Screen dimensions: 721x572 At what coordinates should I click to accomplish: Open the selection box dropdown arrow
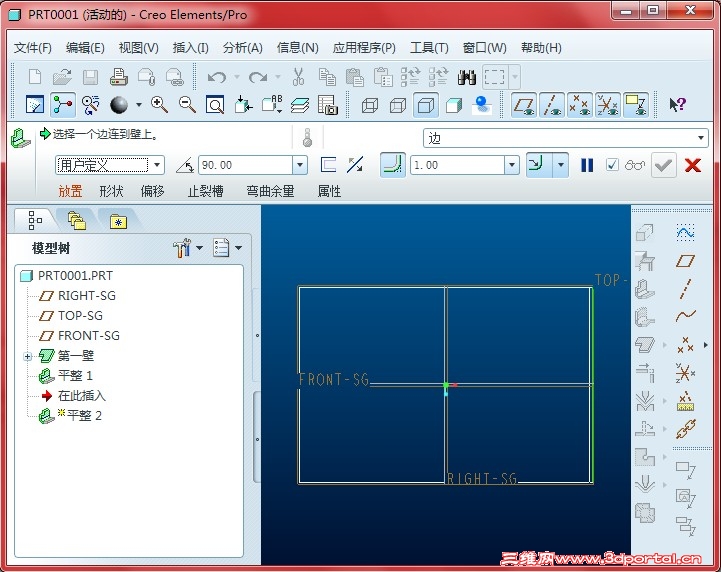click(515, 77)
